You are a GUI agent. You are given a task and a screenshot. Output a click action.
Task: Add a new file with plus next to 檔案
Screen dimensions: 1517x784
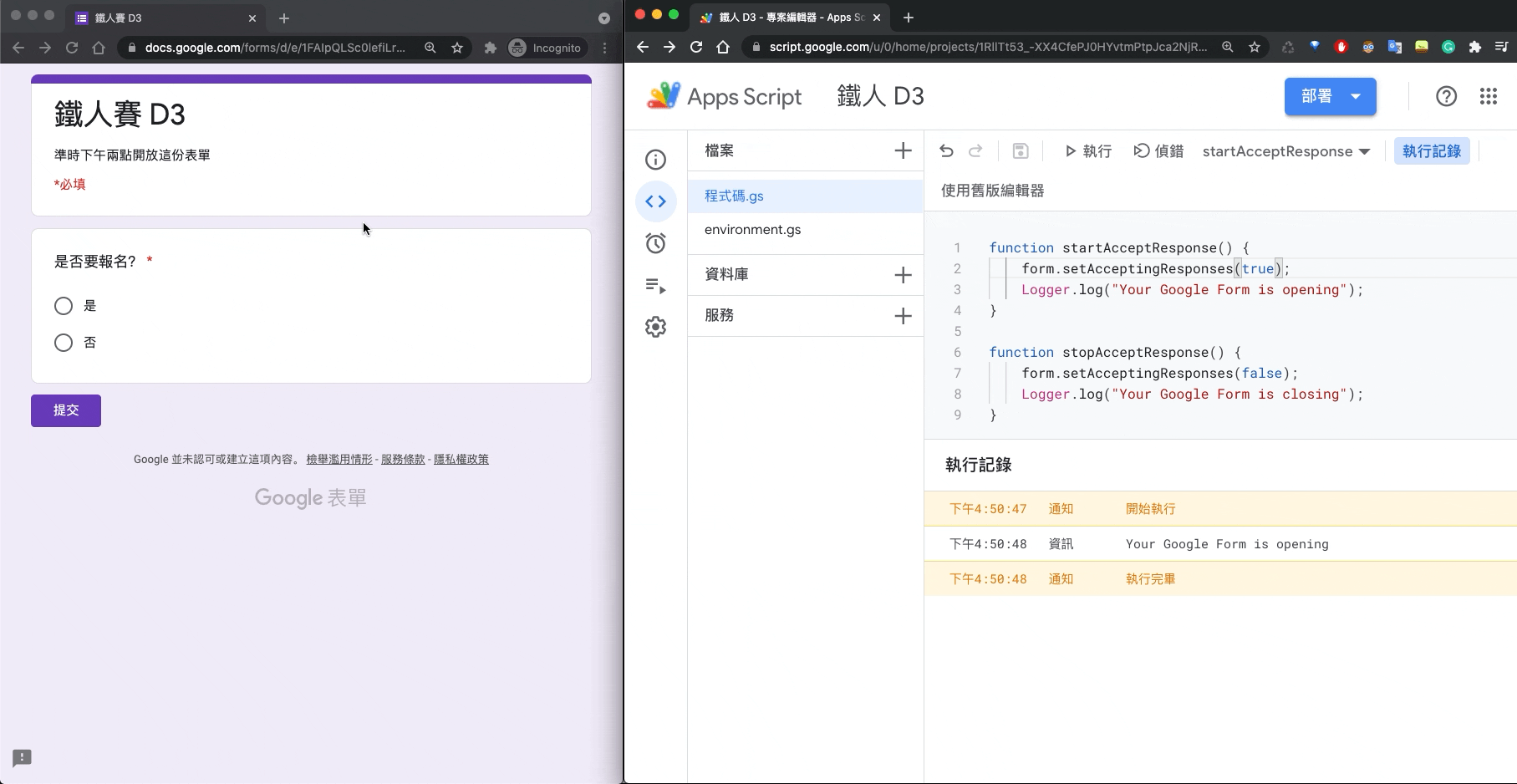coord(903,150)
